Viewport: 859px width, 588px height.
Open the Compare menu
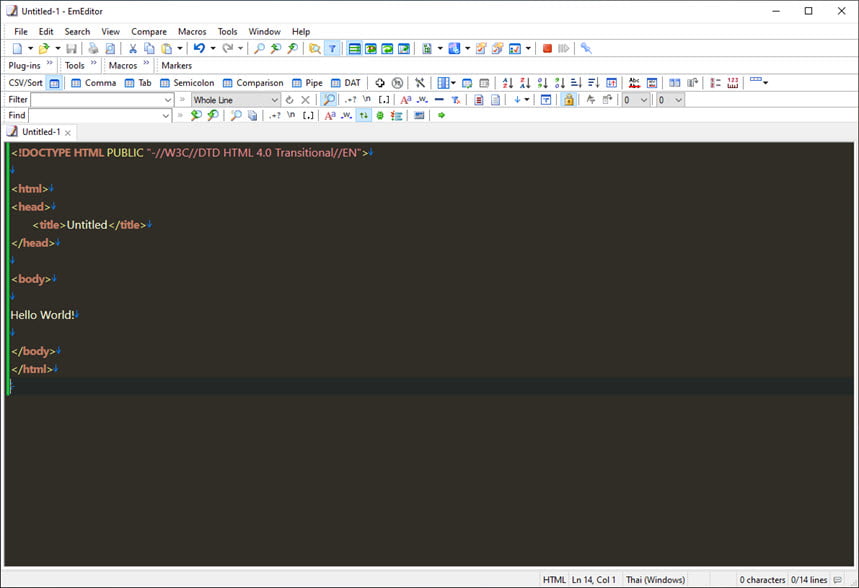click(x=149, y=31)
